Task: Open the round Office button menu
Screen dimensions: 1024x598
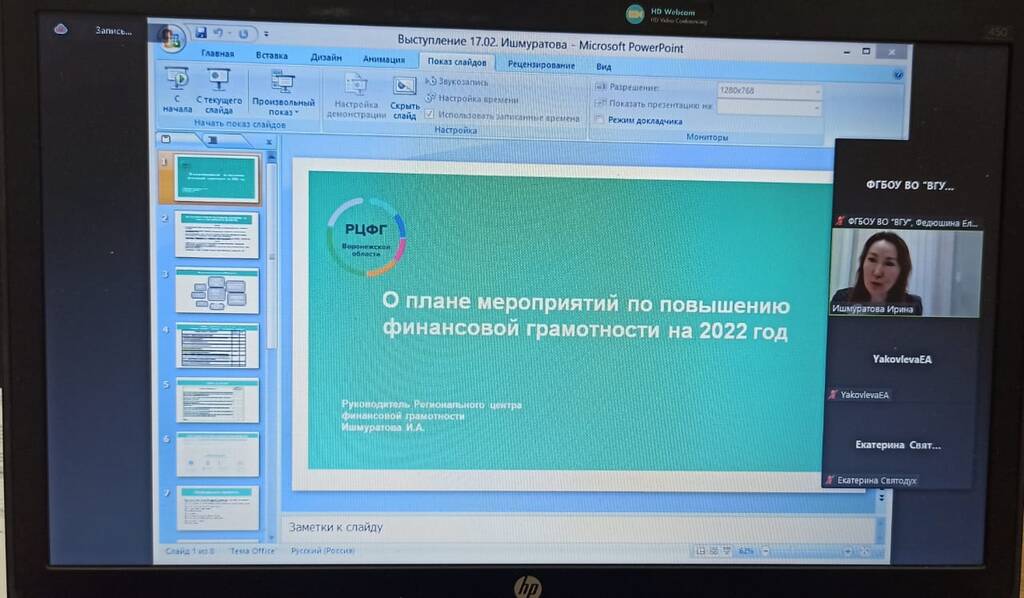Action: pos(171,38)
